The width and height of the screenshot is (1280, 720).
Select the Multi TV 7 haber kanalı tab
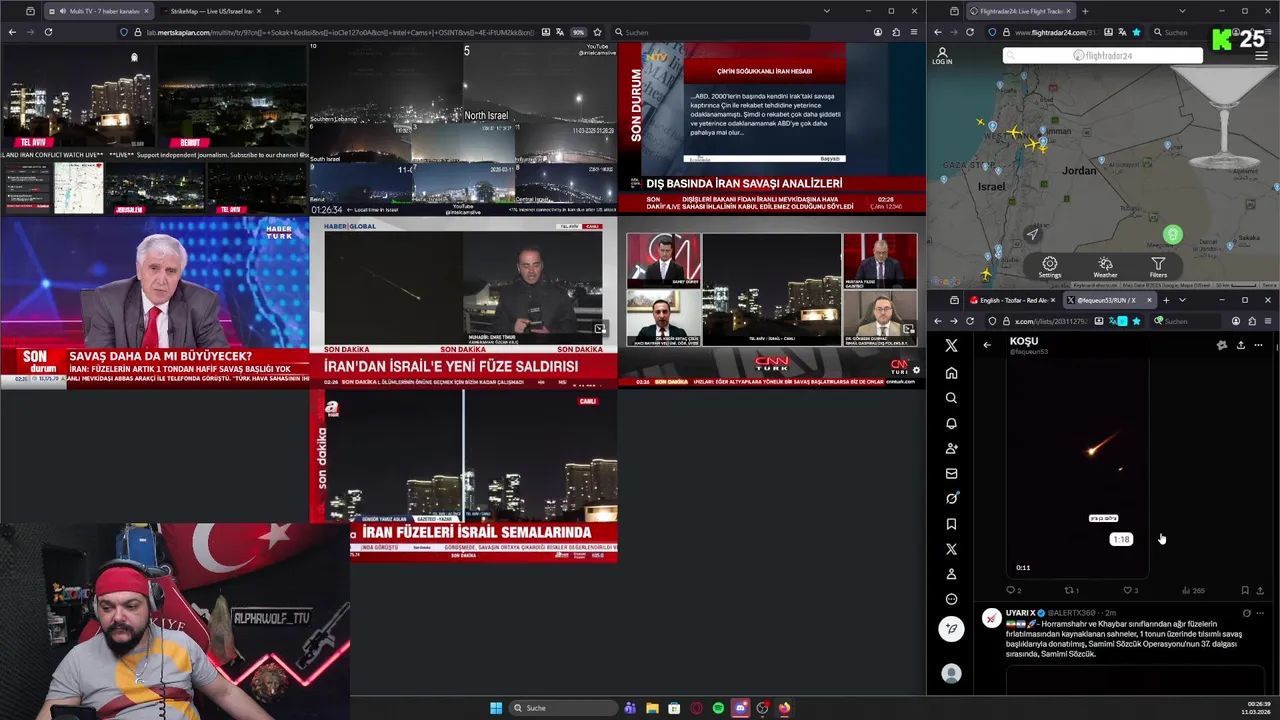98,11
